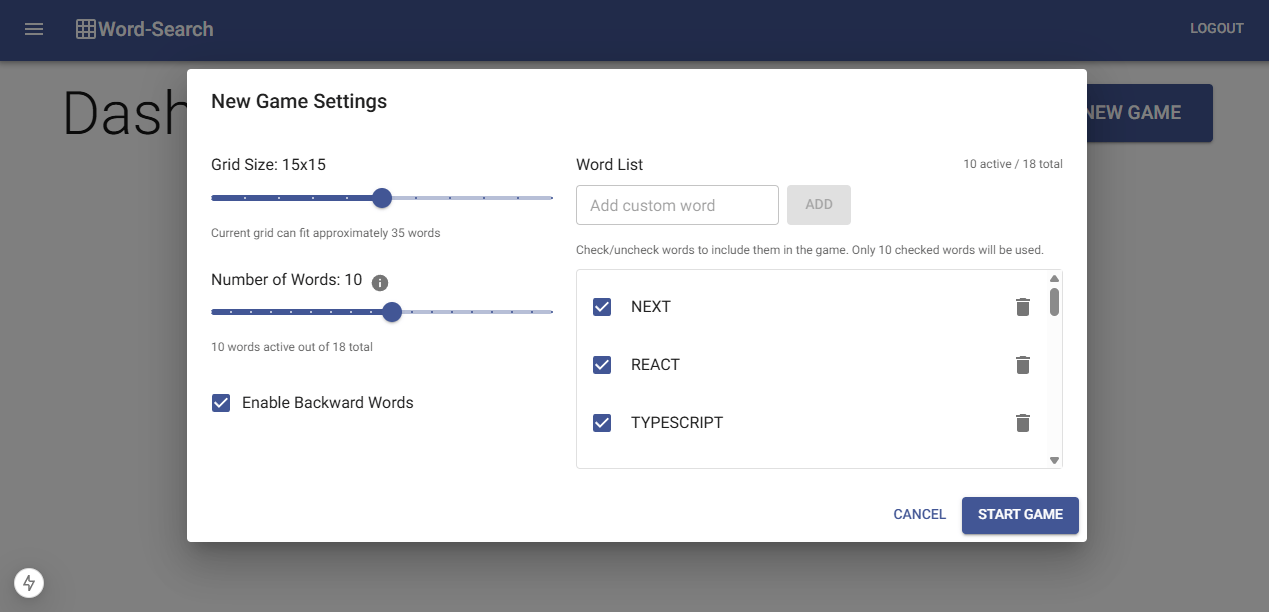Viewport: 1269px width, 612px height.
Task: Click the Number of Words slider handle
Action: [x=392, y=312]
